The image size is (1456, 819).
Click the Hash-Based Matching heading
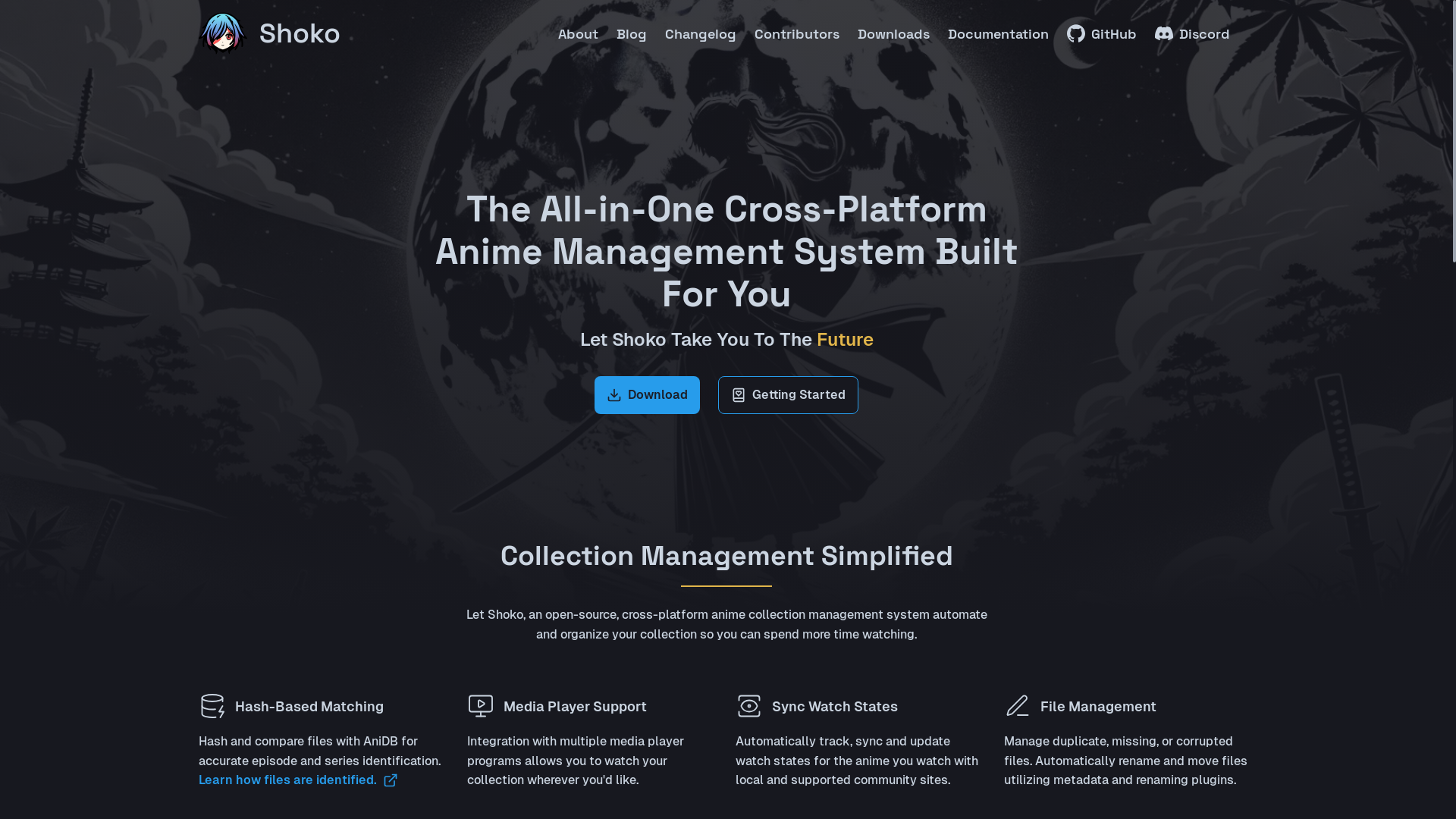pos(309,707)
